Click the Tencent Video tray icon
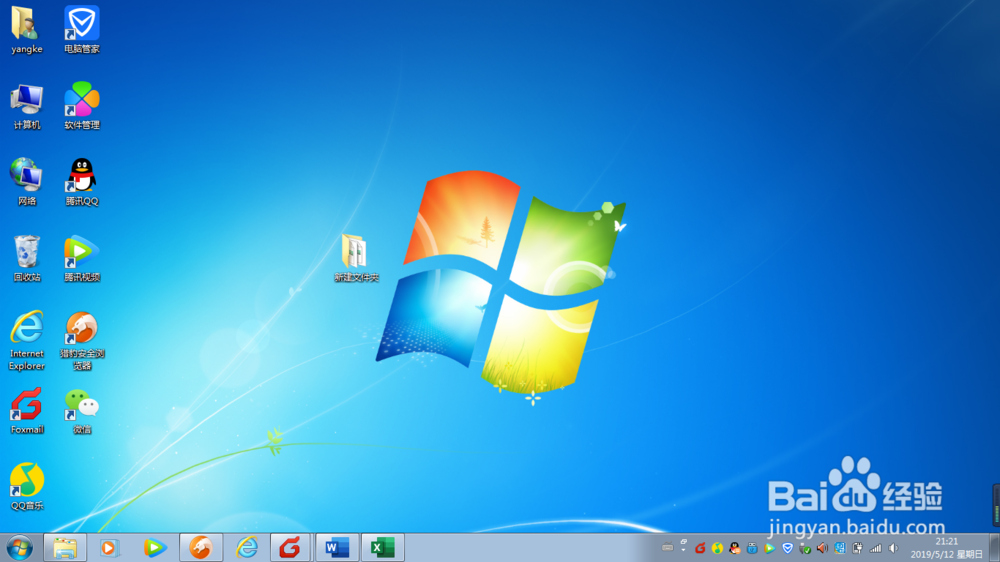 click(x=770, y=548)
